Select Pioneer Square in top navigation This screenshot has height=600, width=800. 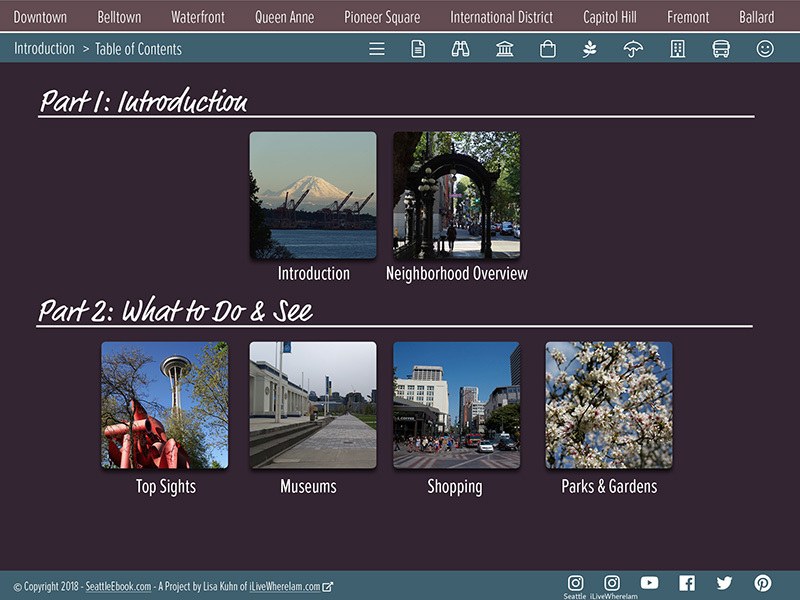pyautogui.click(x=382, y=17)
